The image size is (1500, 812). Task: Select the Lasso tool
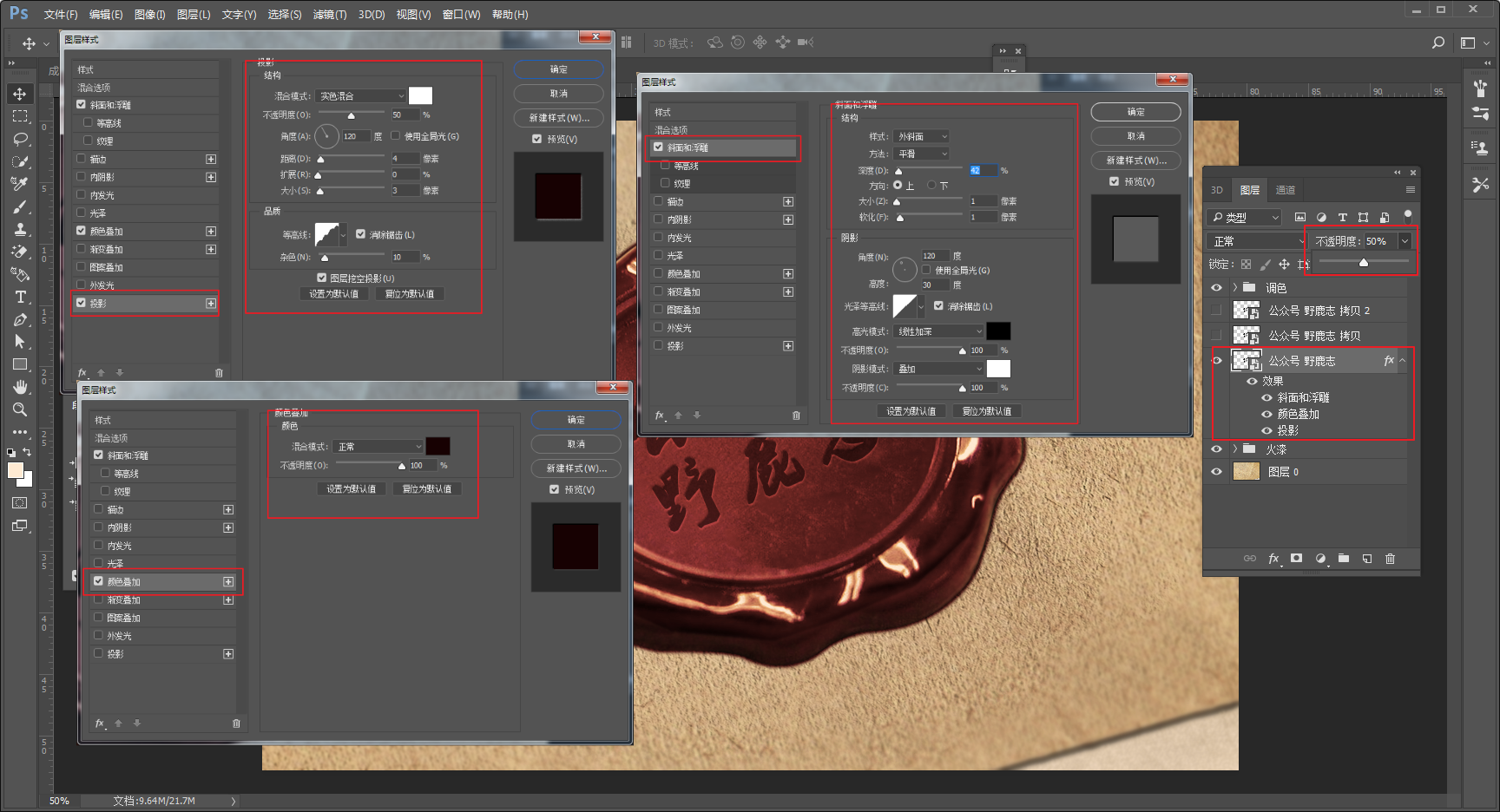click(20, 139)
